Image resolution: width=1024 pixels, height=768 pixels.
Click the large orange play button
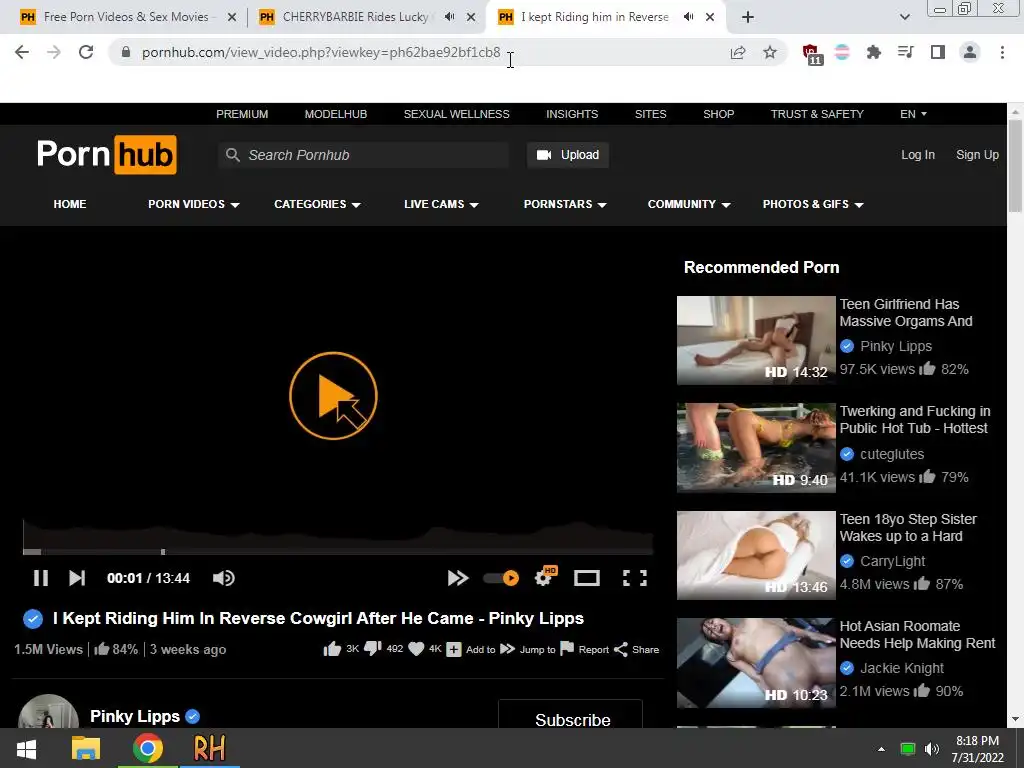[x=333, y=396]
